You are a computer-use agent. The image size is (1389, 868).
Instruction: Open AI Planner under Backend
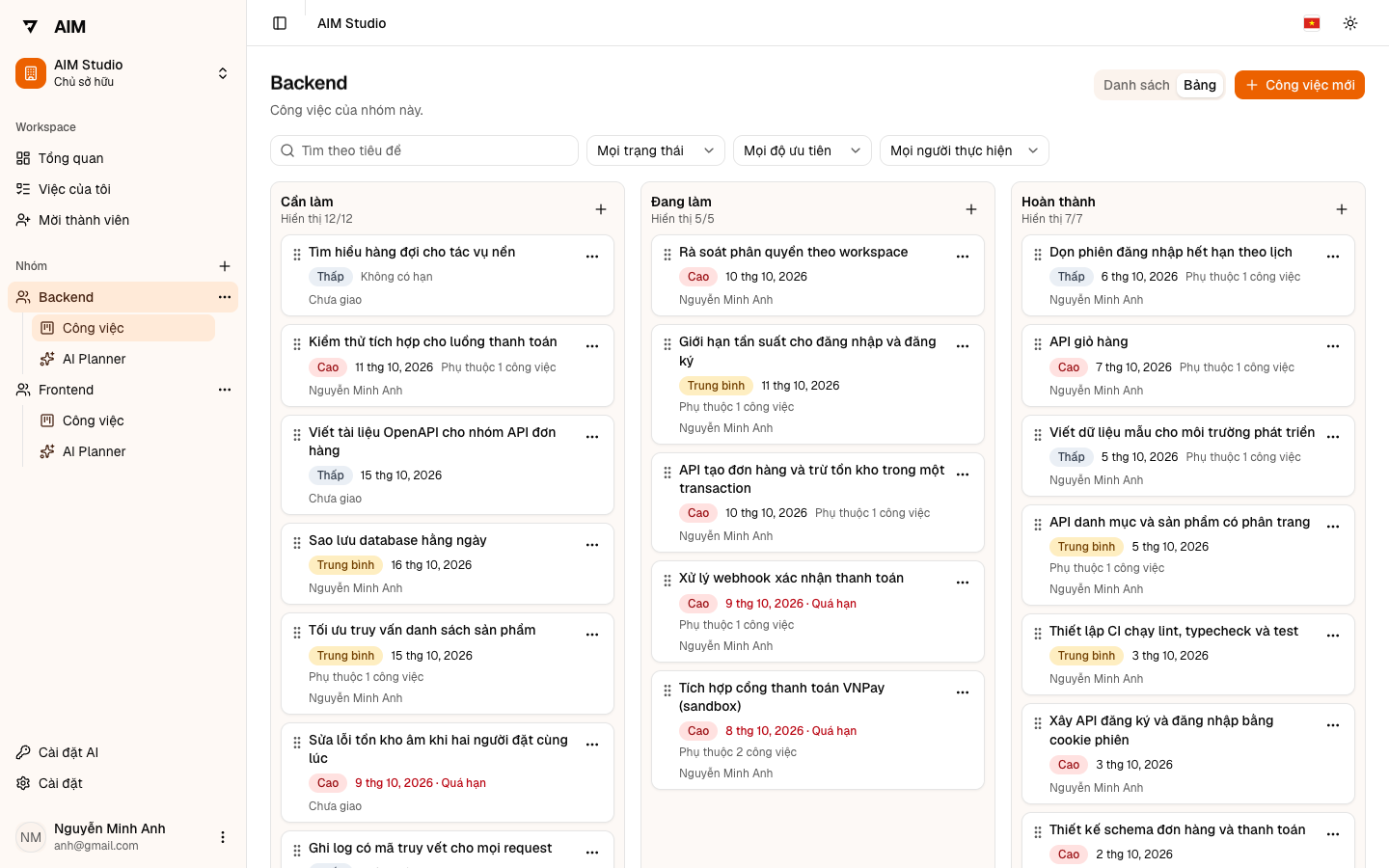[123, 359]
